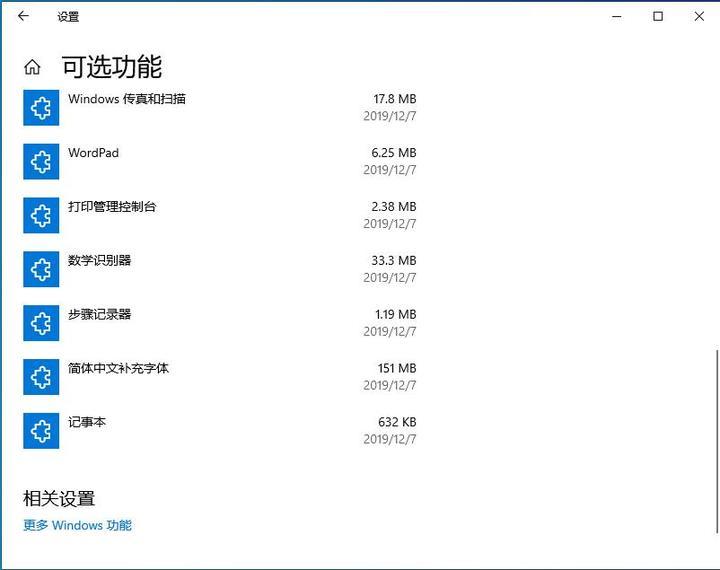Click the 记事本 feature icon
Image resolution: width=720 pixels, height=570 pixels.
(41, 431)
